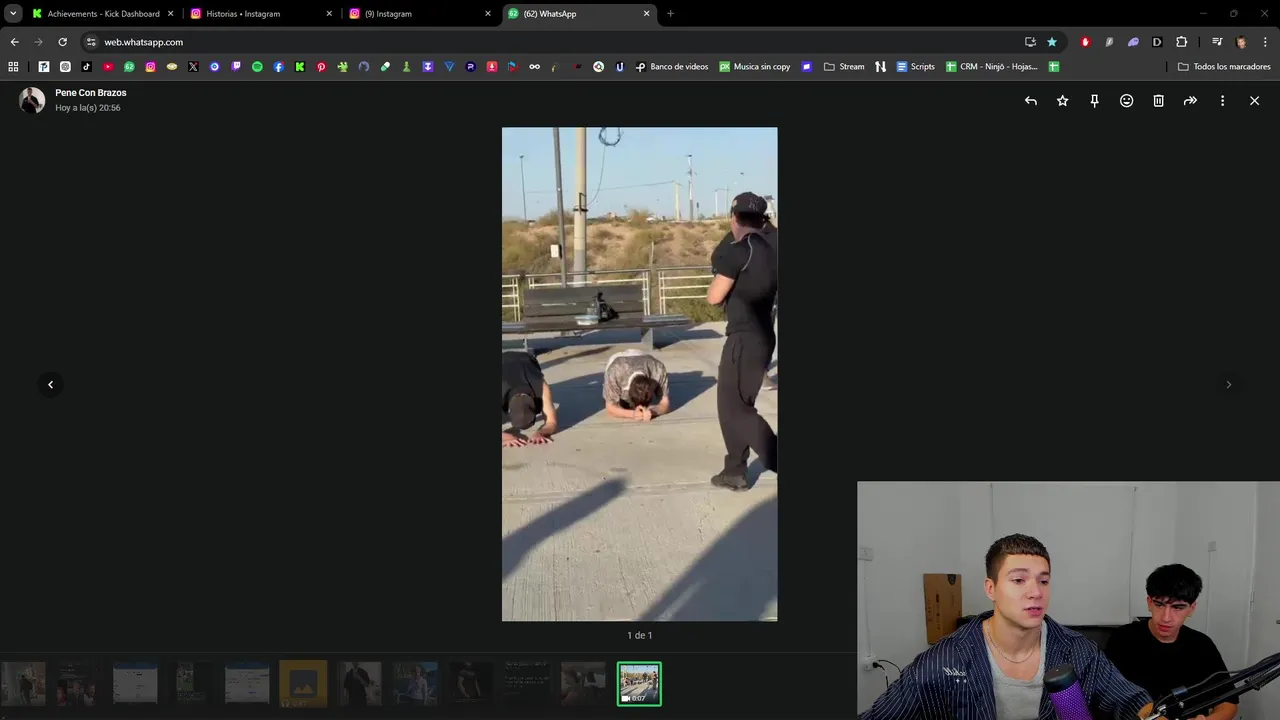The height and width of the screenshot is (720, 1280).
Task: Open the Stream bookmarks folder
Action: tap(844, 67)
